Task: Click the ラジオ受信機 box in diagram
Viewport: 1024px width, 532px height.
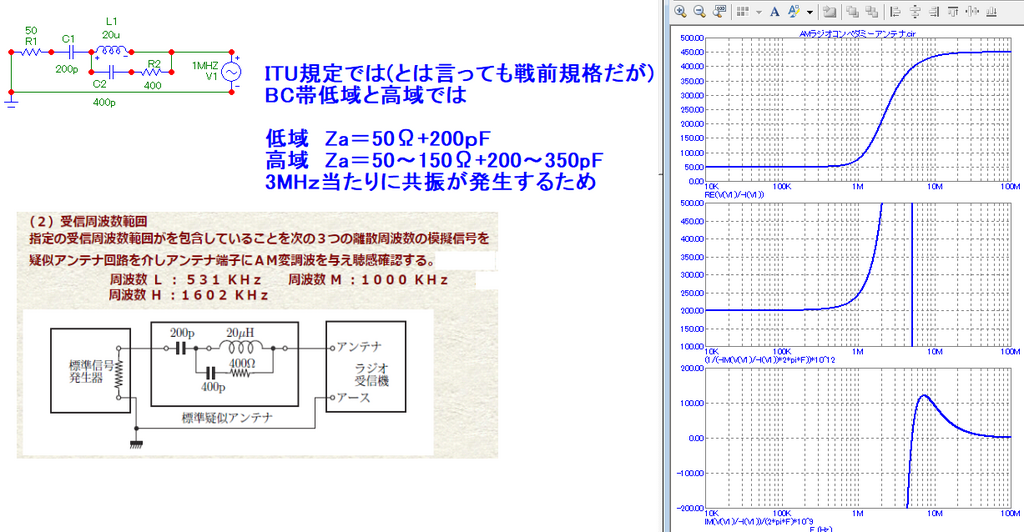Action: point(366,367)
